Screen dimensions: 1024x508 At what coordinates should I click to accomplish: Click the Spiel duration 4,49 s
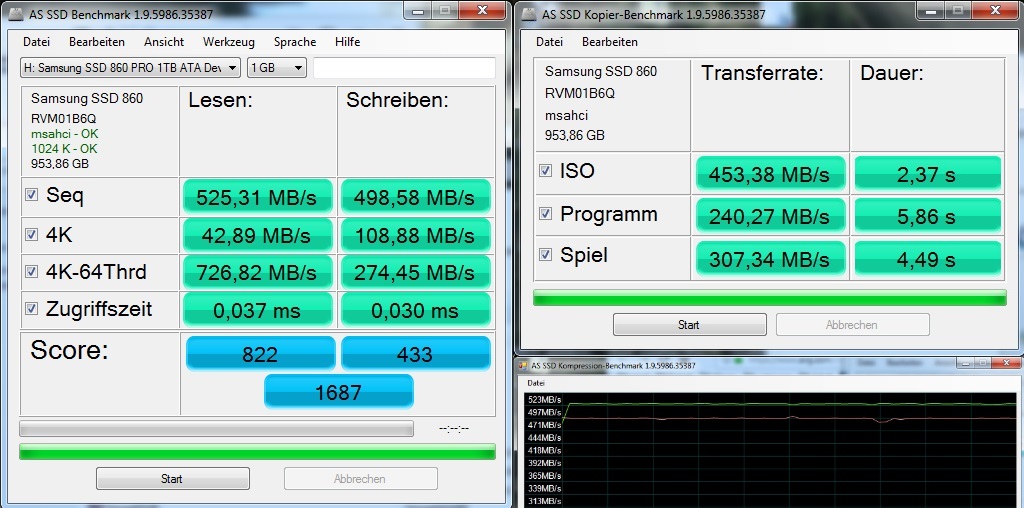pyautogui.click(x=928, y=259)
